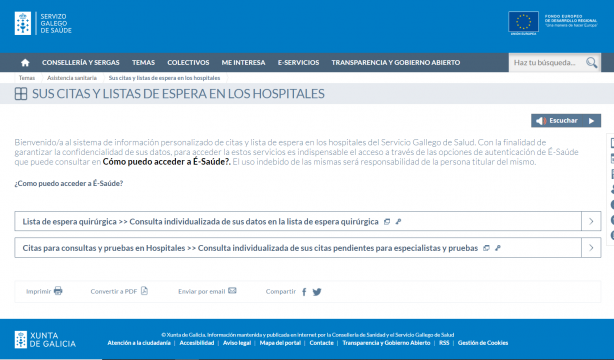
Task: Click the grid icon beside page title
Action: pyautogui.click(x=21, y=94)
